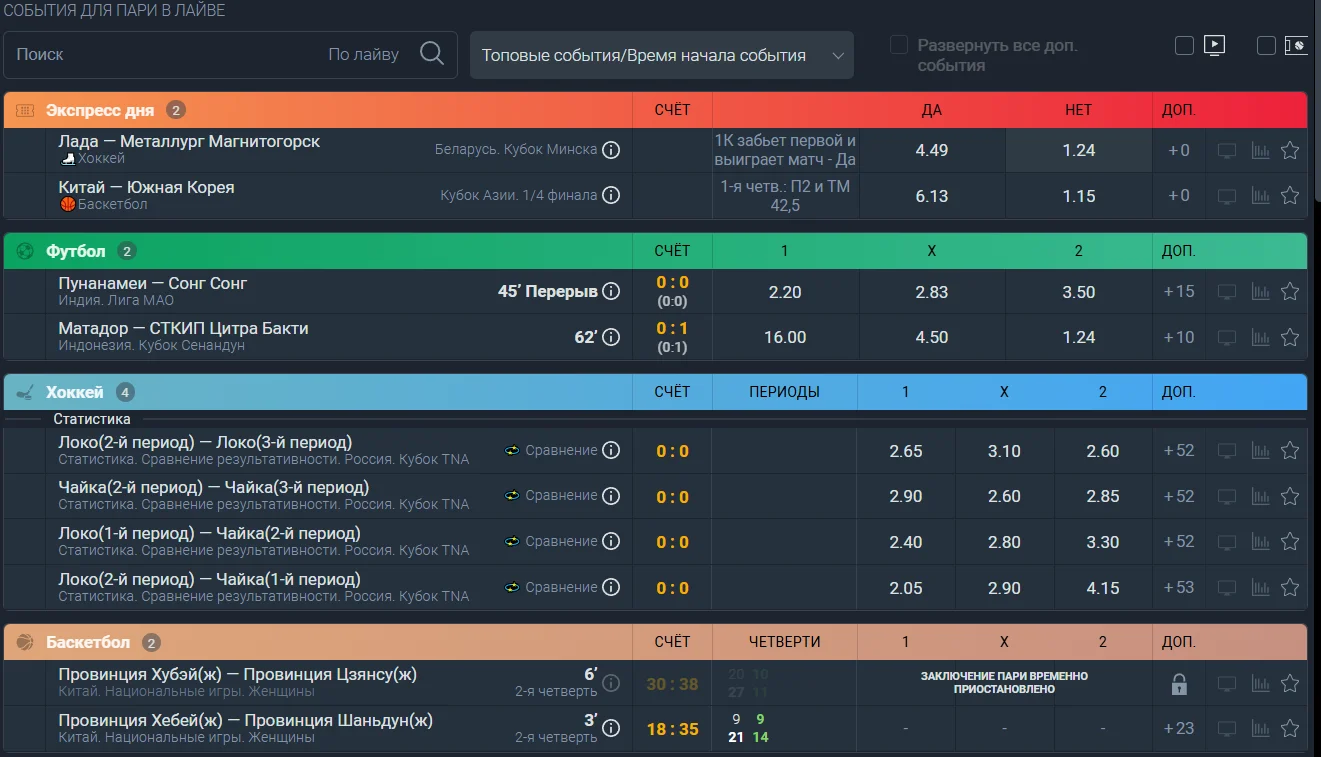Image resolution: width=1321 pixels, height=757 pixels.
Task: Click the video monitor icon for Матадор match
Action: (1227, 338)
